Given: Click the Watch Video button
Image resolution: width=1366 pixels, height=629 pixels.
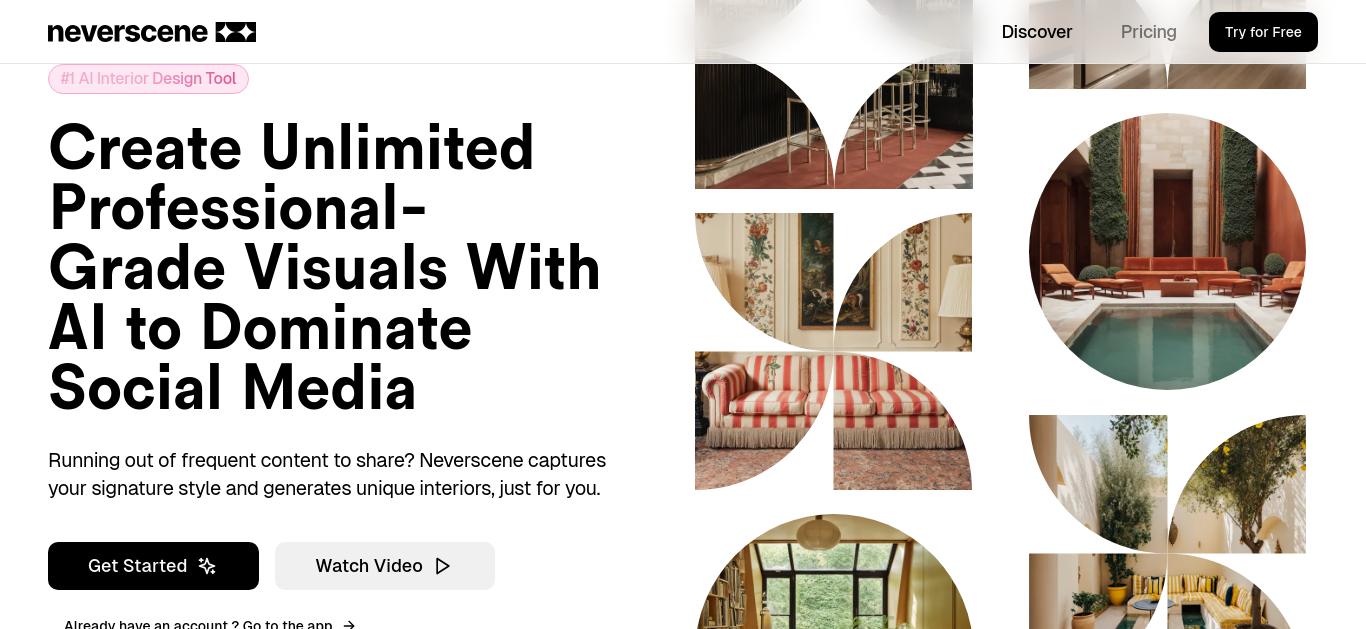Looking at the screenshot, I should pos(385,566).
